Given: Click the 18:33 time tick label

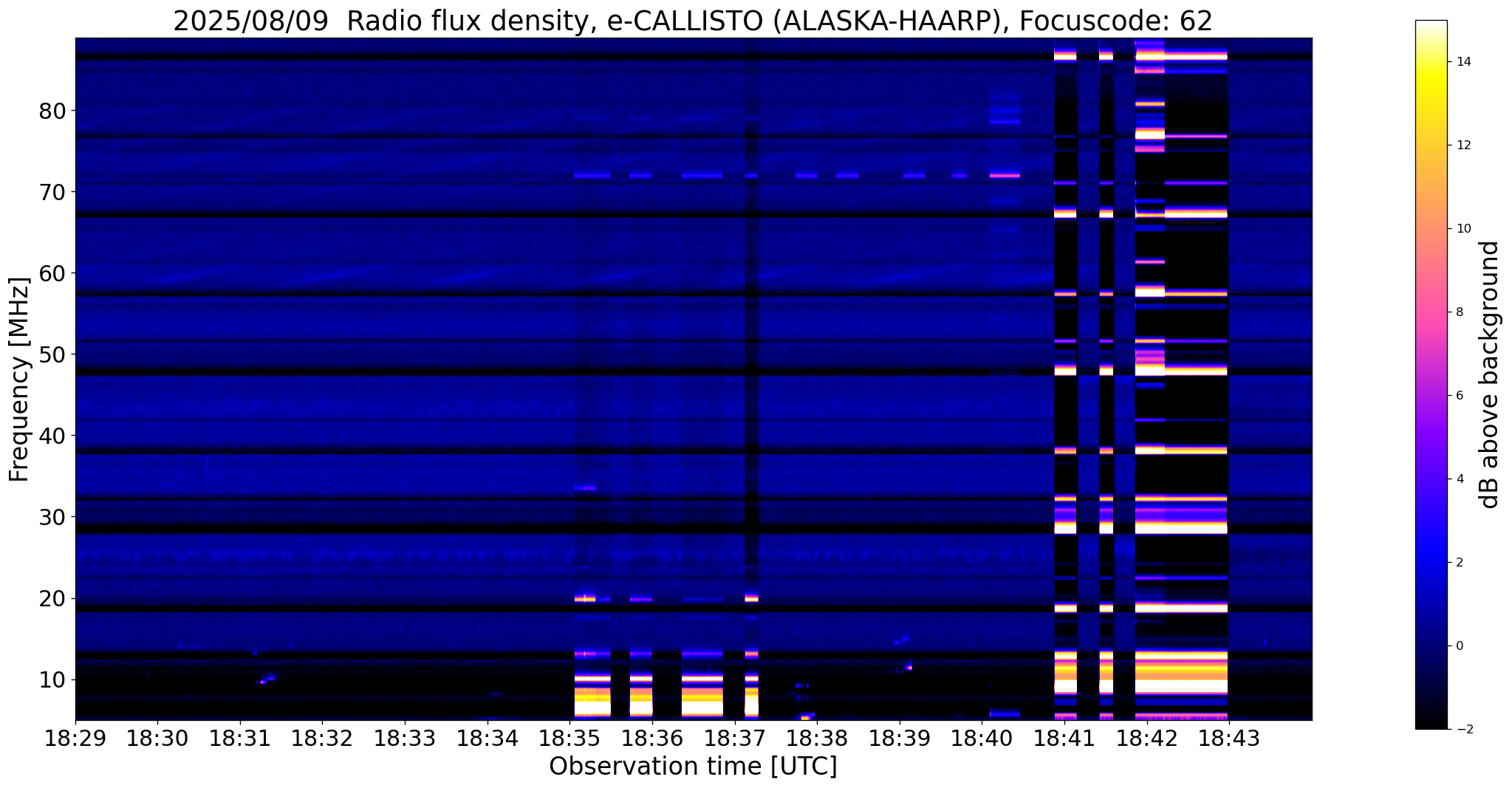Looking at the screenshot, I should (405, 739).
